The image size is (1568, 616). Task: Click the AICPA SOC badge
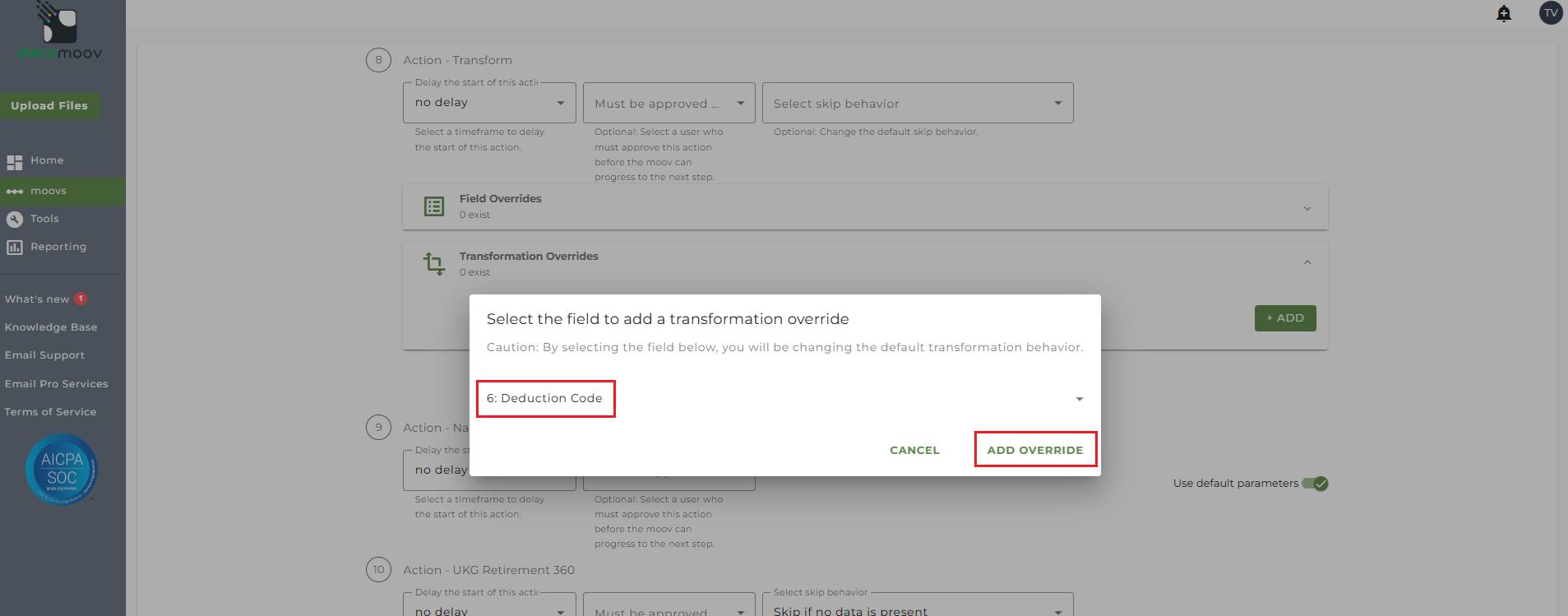(x=62, y=470)
